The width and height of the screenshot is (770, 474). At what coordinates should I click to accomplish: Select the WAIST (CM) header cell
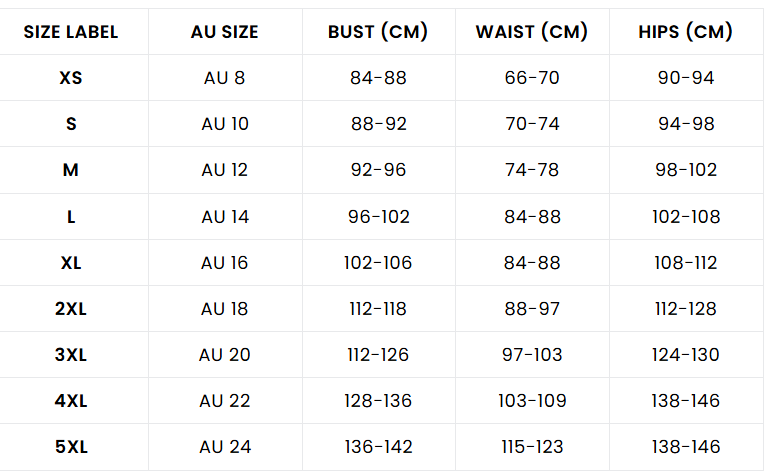(x=532, y=32)
